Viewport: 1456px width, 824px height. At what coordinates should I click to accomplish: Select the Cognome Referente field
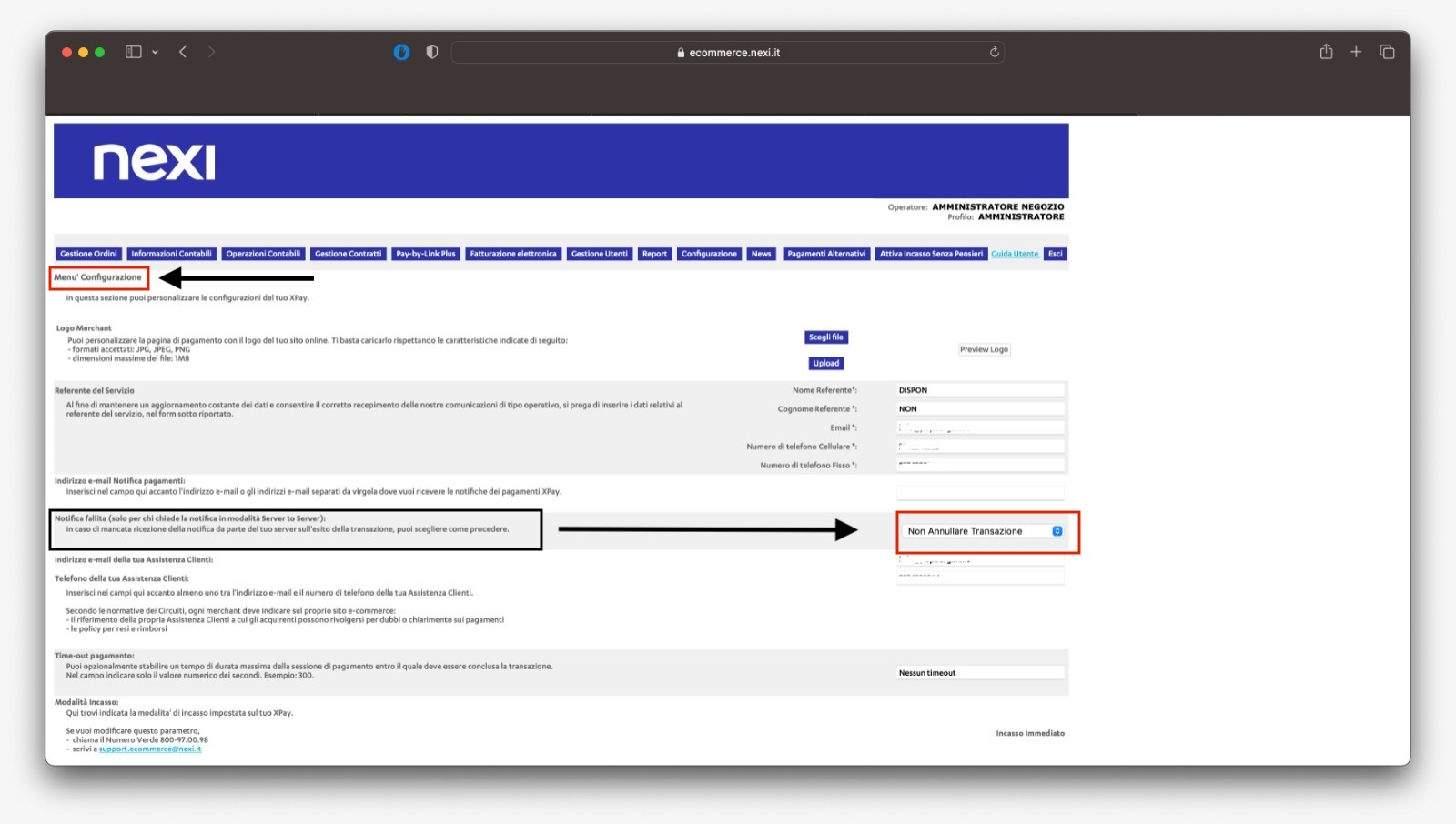pyautogui.click(x=980, y=409)
